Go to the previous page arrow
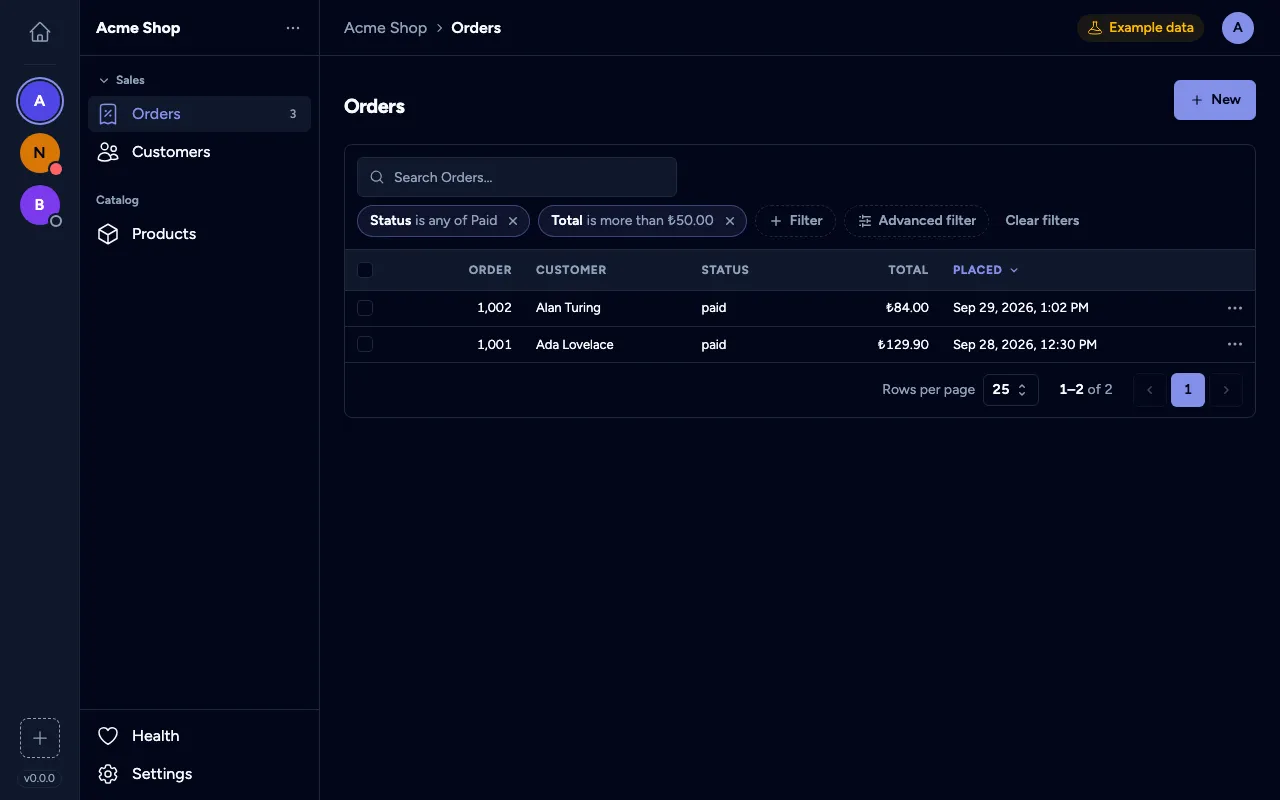The width and height of the screenshot is (1280, 800). click(1150, 390)
